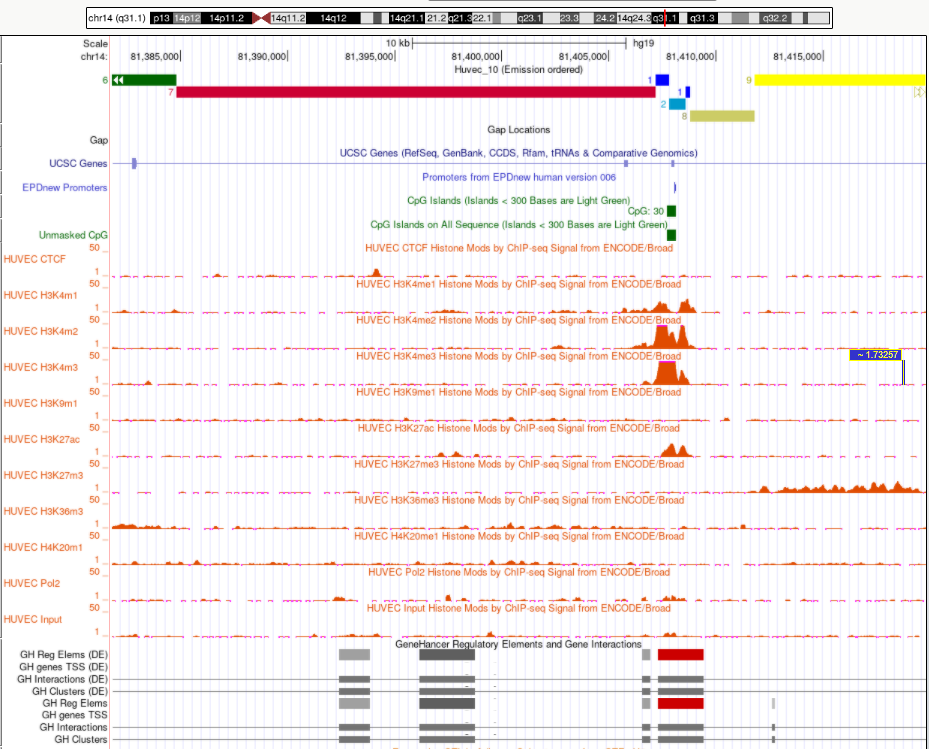
Task: Open HUVEC H3K36m3 left track label
Action: [43, 511]
